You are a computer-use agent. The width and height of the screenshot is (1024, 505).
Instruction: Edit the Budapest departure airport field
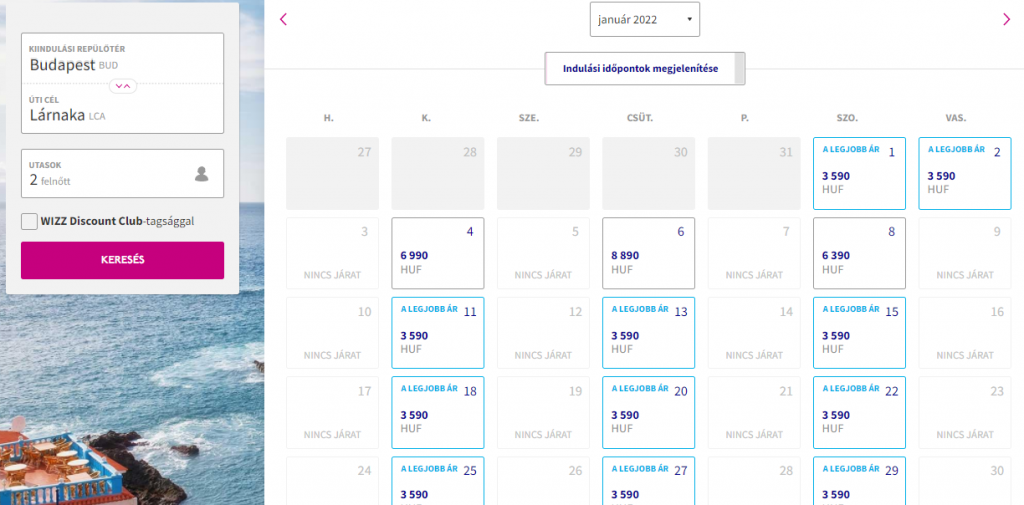(122, 58)
